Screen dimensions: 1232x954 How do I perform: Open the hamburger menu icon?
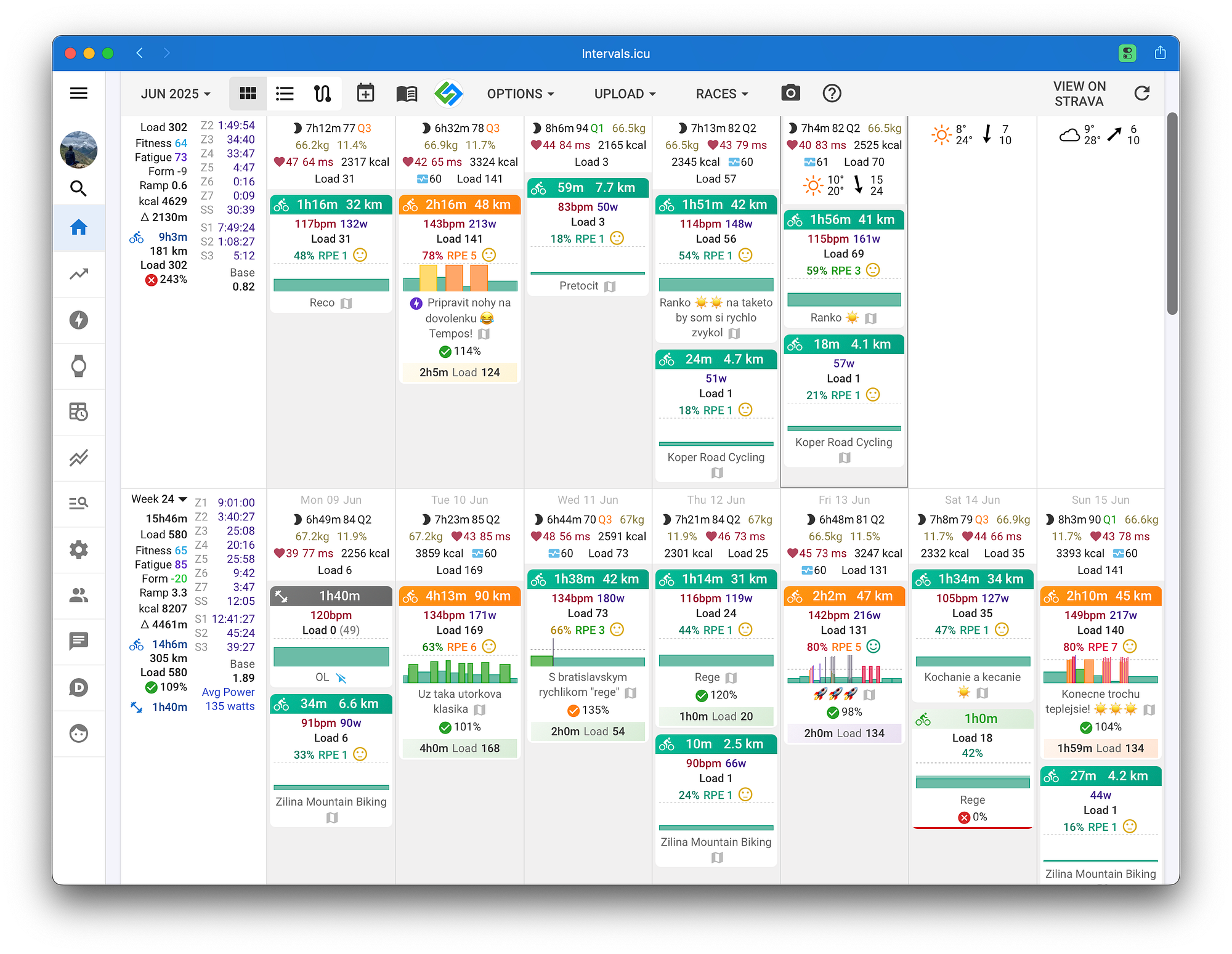tap(79, 94)
